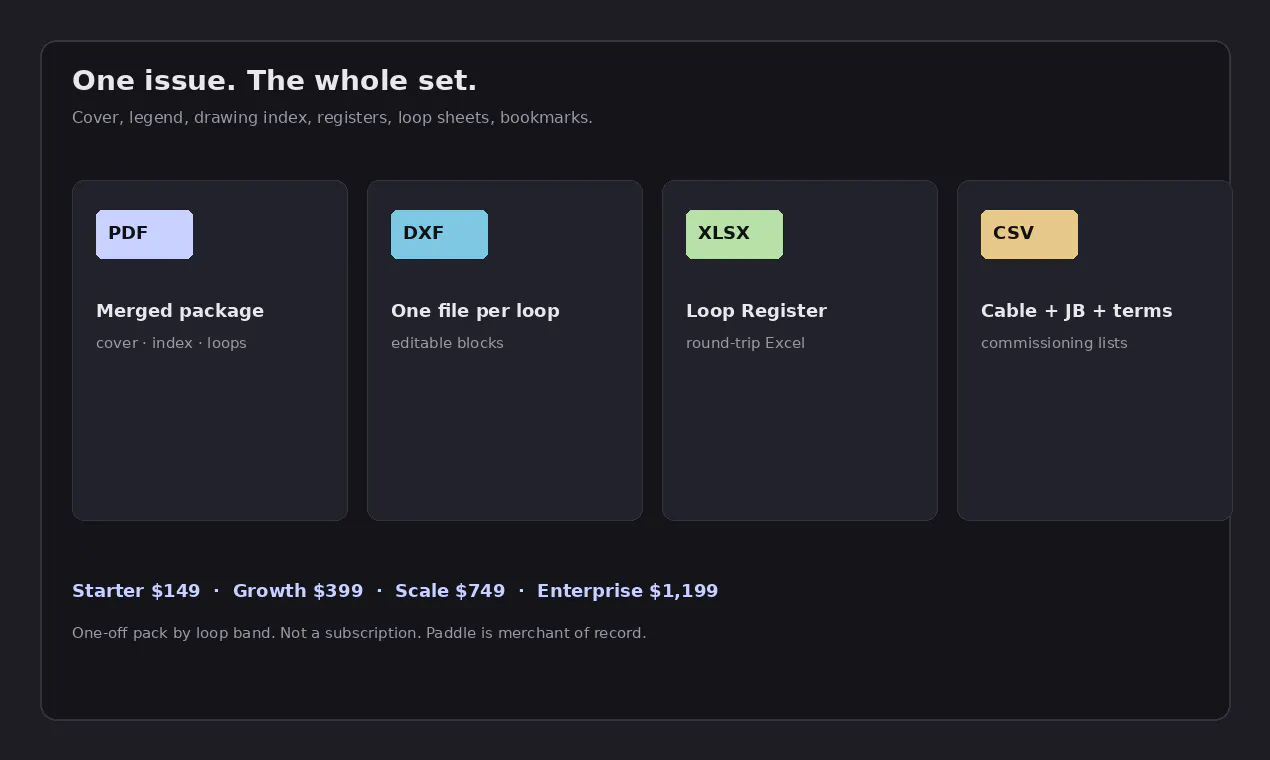1270x760 pixels.
Task: Click the Paddle merchant of record note
Action: click(x=359, y=633)
